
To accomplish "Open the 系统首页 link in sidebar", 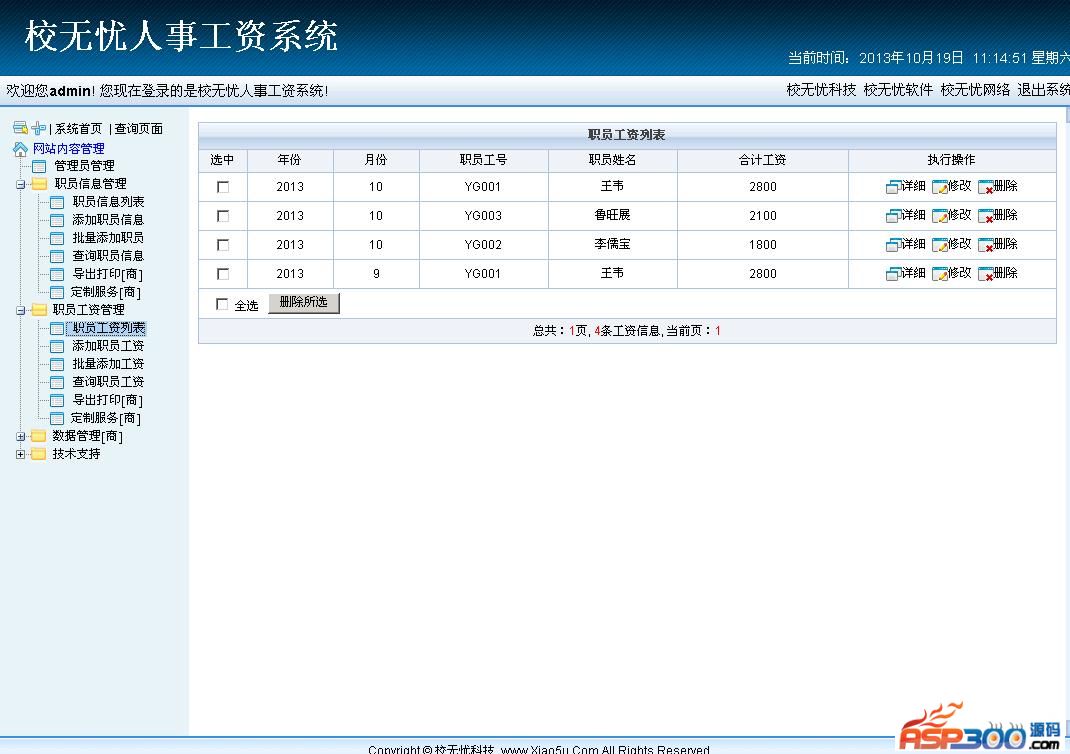I will click(x=78, y=129).
